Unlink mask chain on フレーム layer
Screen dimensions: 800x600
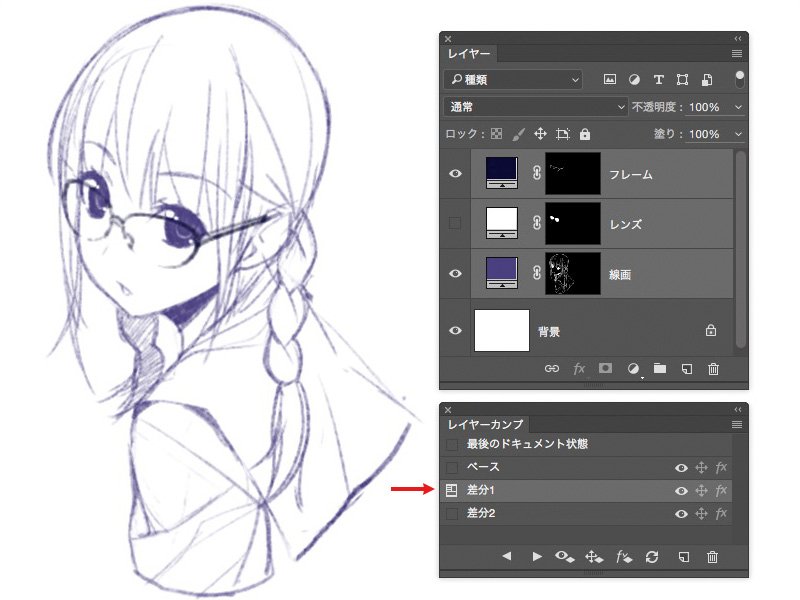coord(537,173)
